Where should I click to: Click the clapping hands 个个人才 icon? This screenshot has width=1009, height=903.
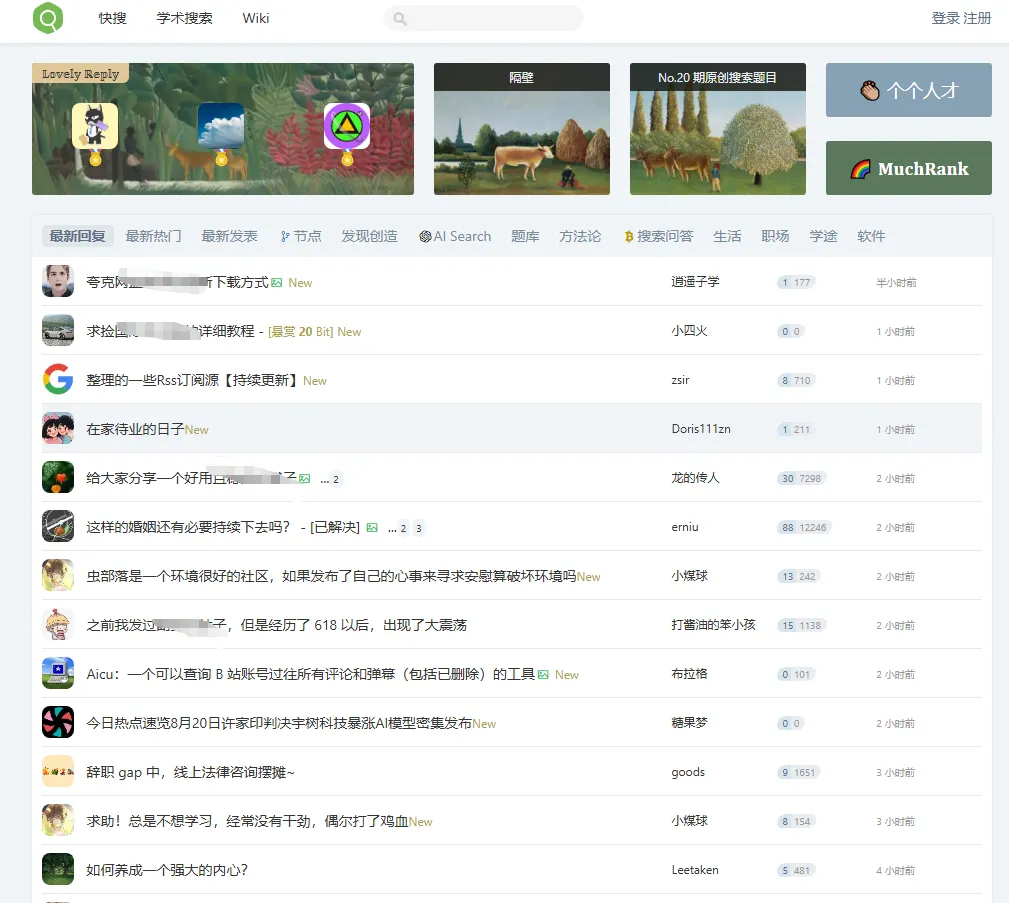coord(870,90)
